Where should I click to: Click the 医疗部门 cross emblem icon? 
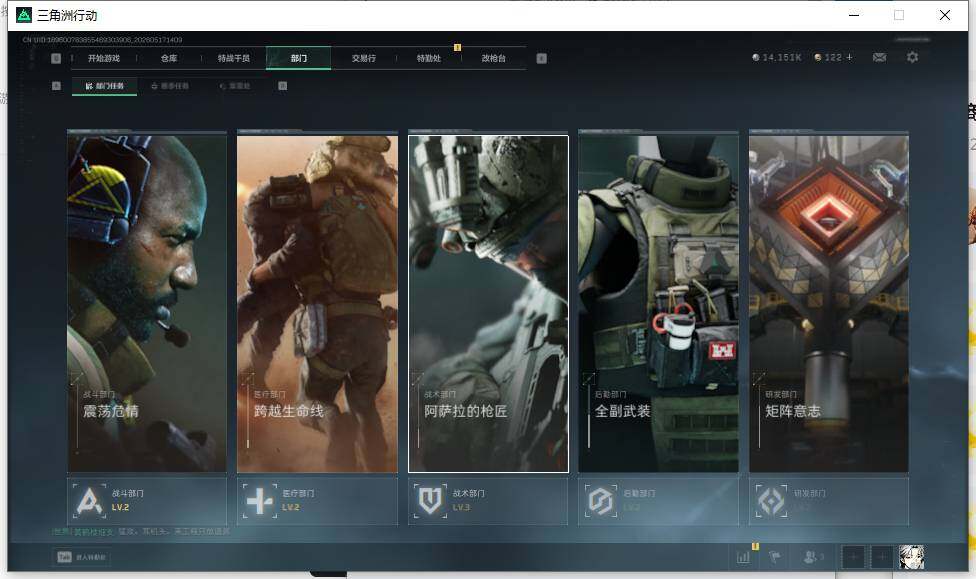[x=260, y=501]
